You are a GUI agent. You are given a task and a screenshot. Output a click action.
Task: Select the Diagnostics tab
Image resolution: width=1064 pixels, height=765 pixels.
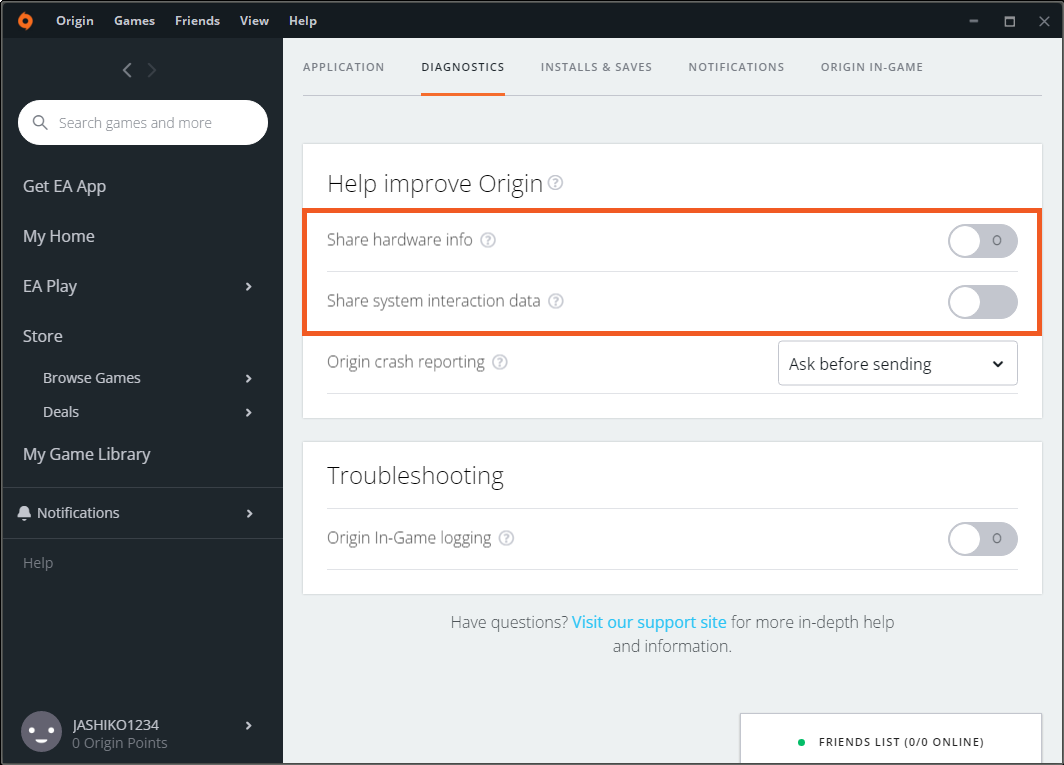coord(463,67)
